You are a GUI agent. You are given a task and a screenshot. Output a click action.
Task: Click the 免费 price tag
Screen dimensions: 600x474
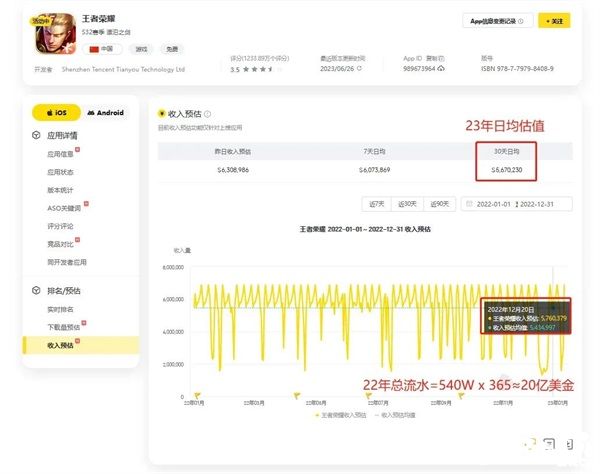coord(172,49)
